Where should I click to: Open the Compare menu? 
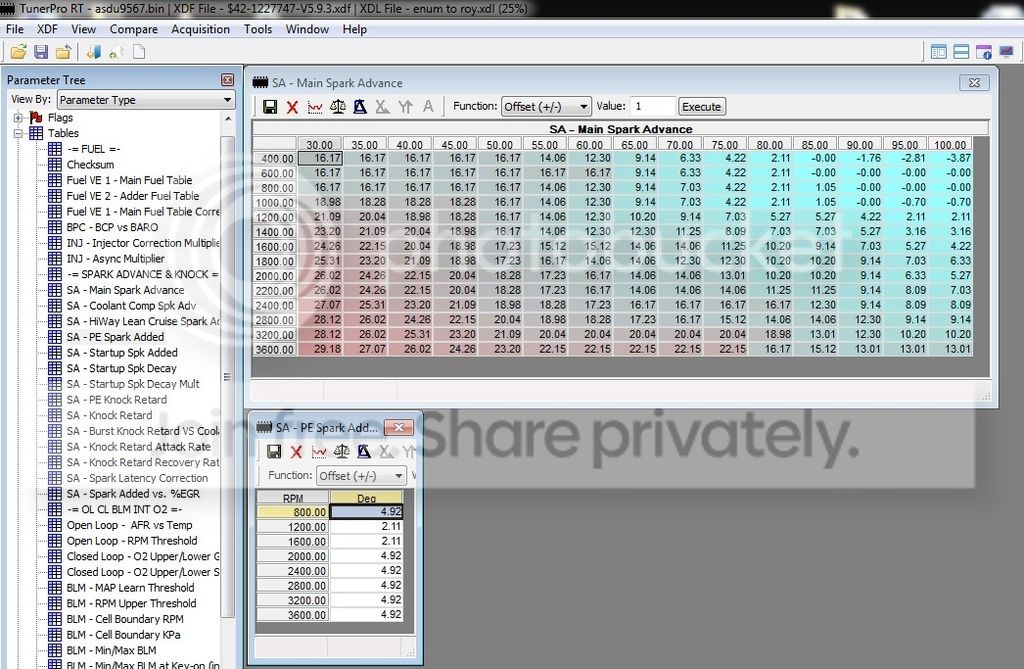(x=133, y=29)
